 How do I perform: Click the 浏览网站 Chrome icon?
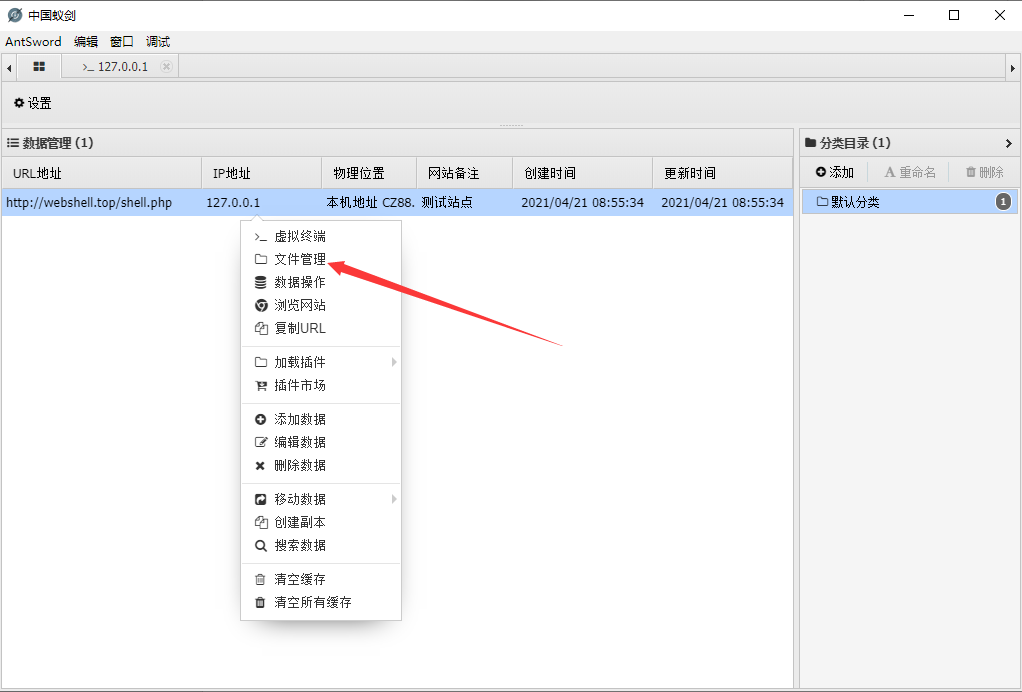(x=260, y=306)
